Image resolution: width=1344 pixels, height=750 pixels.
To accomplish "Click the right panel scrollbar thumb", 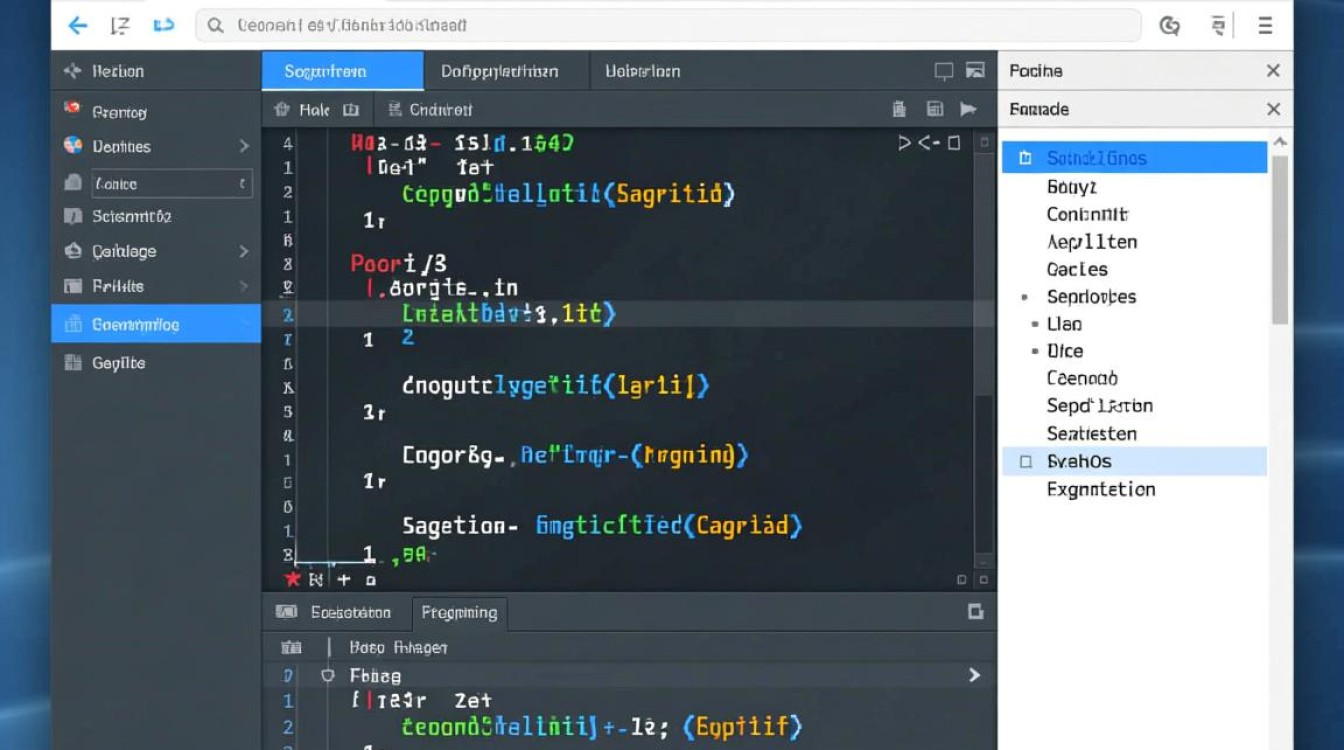I will [x=1280, y=240].
